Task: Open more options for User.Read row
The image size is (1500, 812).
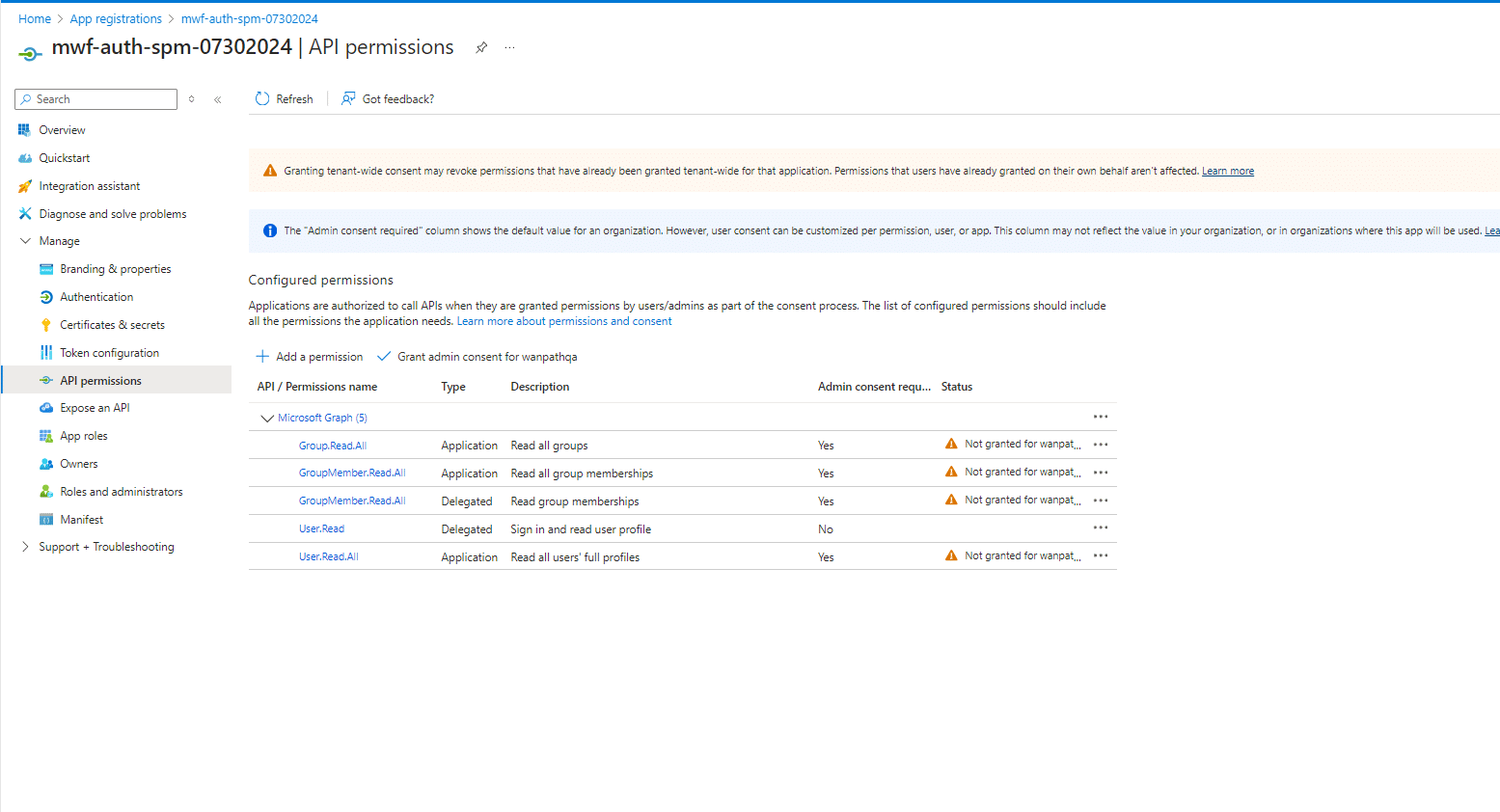Action: (x=1101, y=528)
